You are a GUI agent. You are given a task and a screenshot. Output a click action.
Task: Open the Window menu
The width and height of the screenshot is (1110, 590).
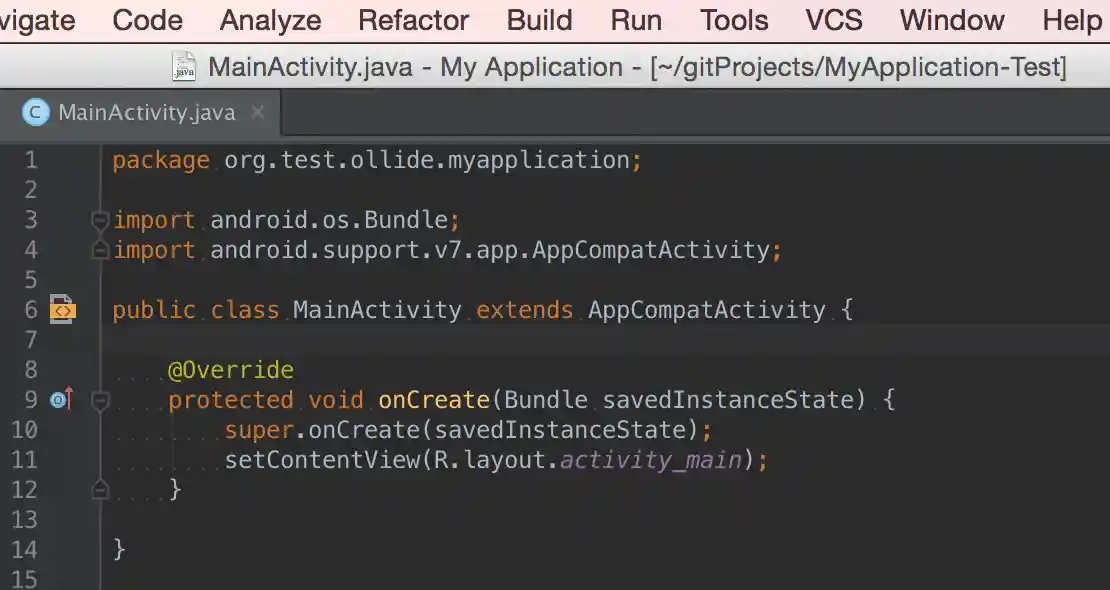[950, 20]
